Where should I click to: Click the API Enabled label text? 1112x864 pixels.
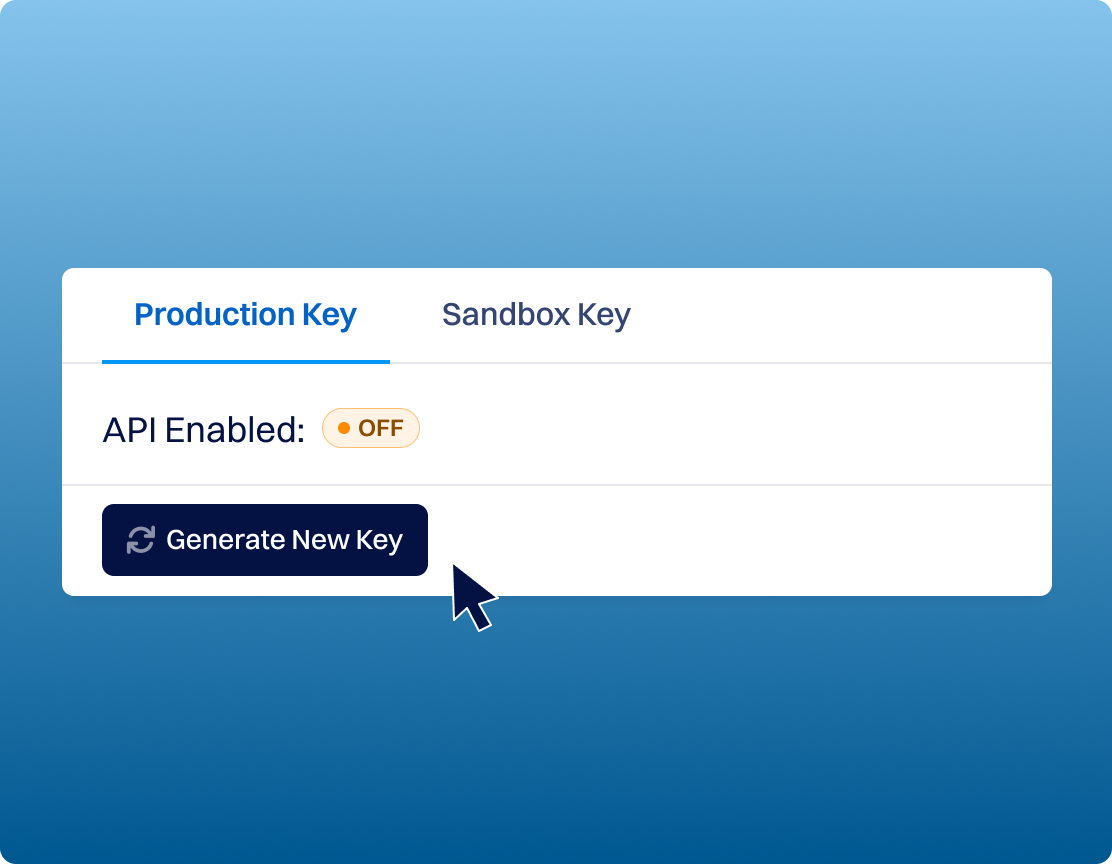pyautogui.click(x=204, y=430)
